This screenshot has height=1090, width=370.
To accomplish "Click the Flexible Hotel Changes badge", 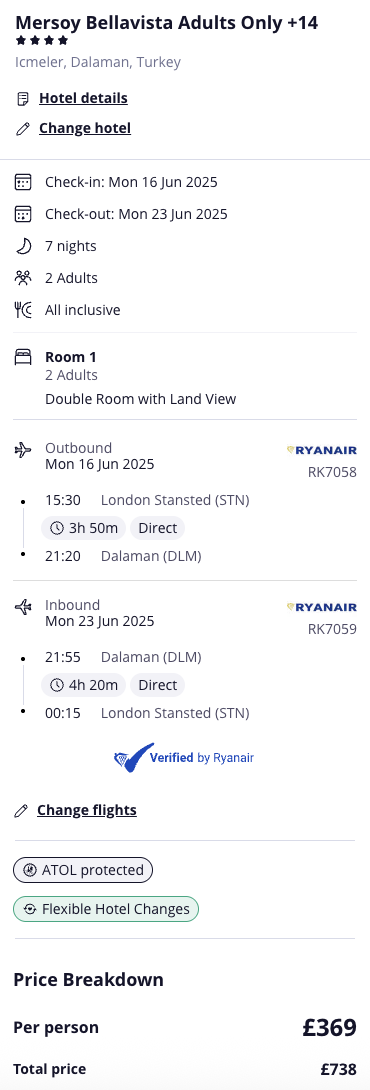I will (x=106, y=909).
